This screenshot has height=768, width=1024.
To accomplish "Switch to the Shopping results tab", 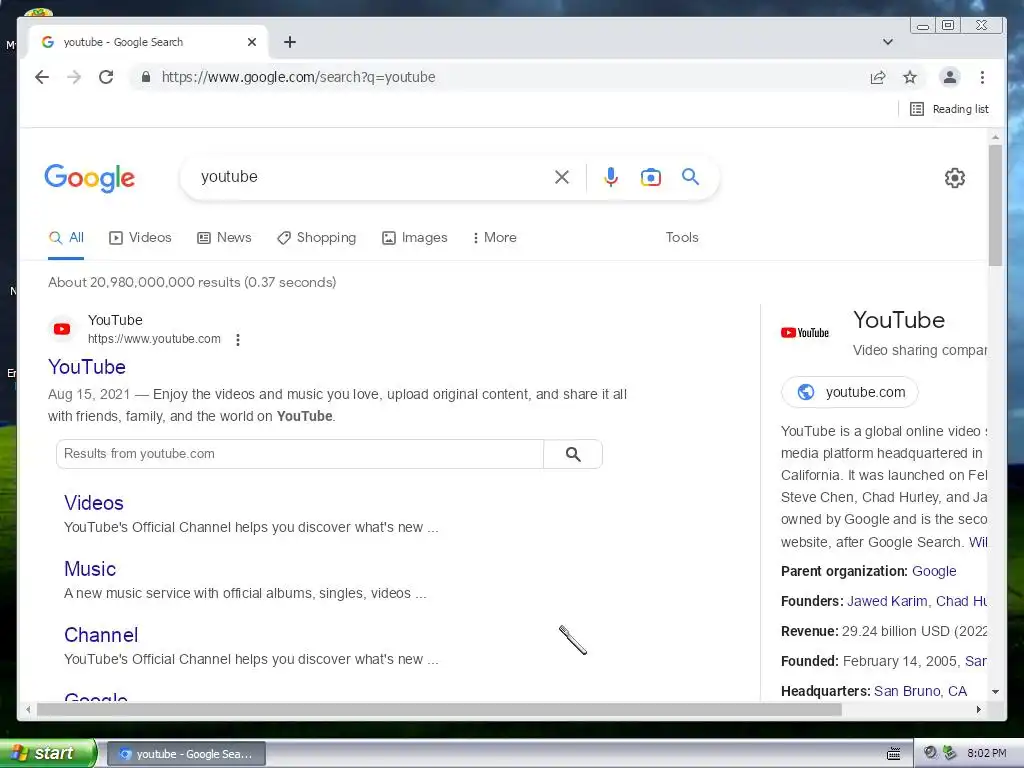I will click(x=317, y=238).
